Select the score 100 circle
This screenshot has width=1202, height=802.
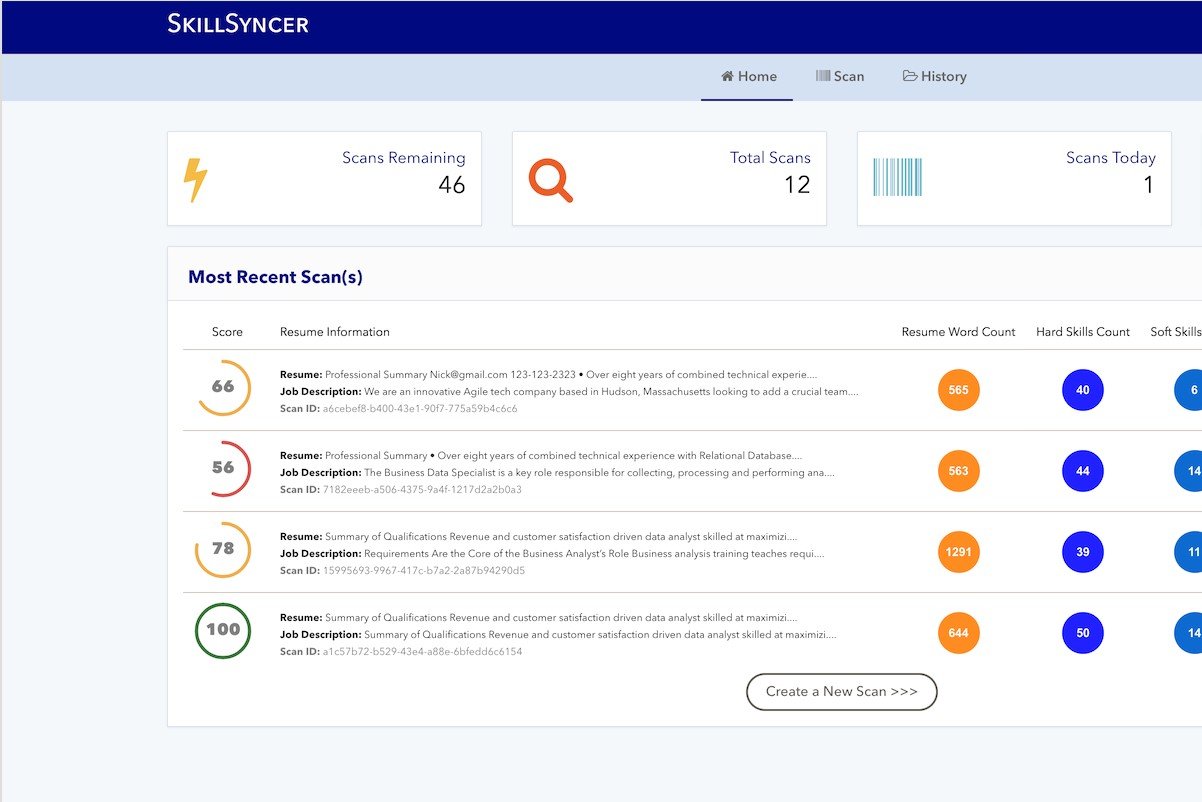click(x=223, y=630)
